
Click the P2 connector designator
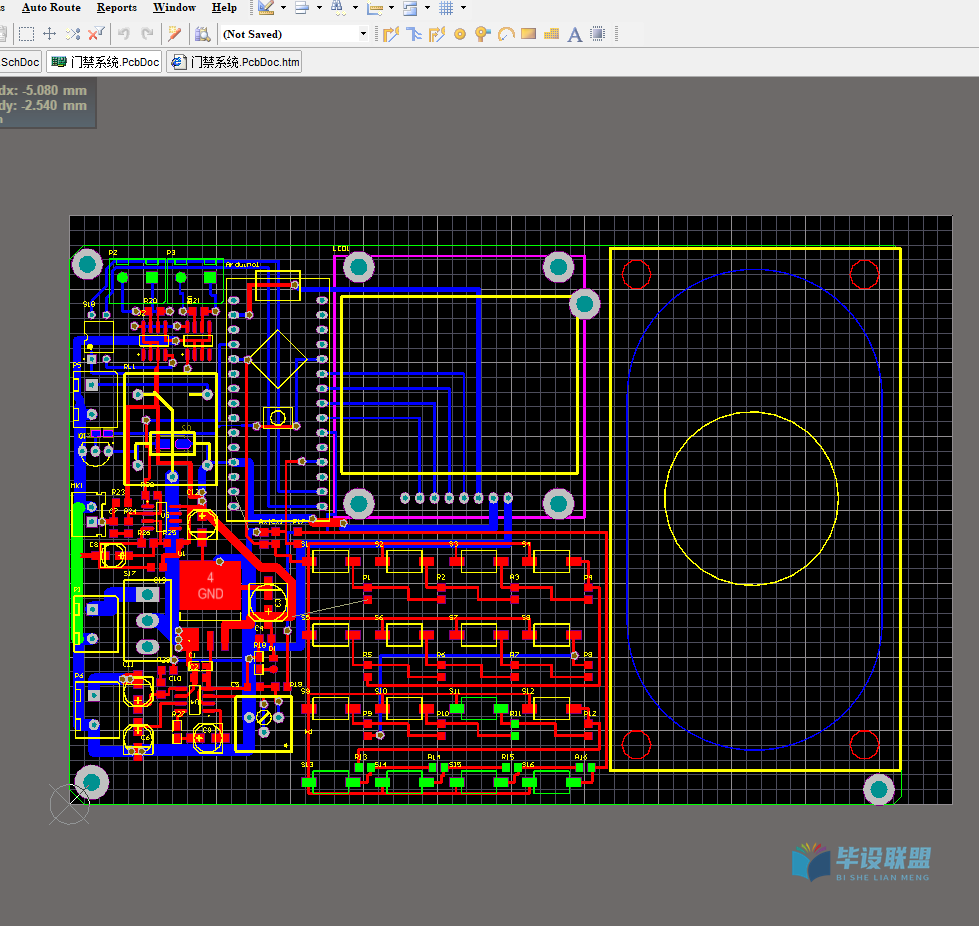click(x=113, y=253)
